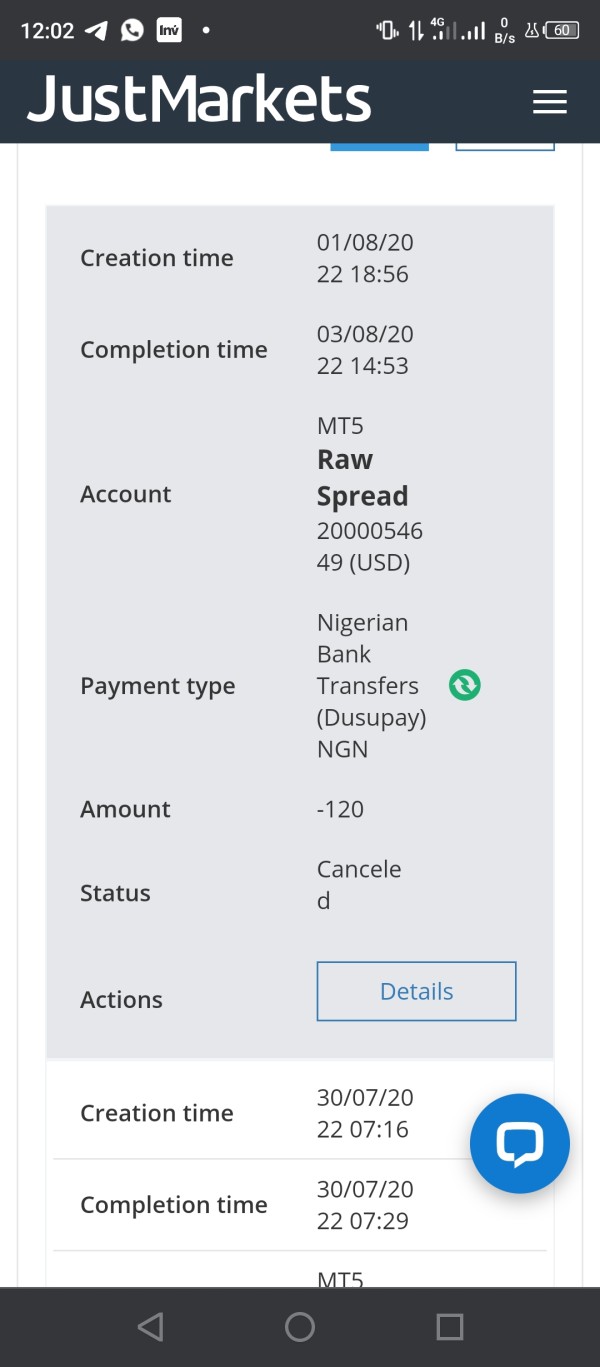Tap the vibrate mode status icon

click(x=387, y=30)
